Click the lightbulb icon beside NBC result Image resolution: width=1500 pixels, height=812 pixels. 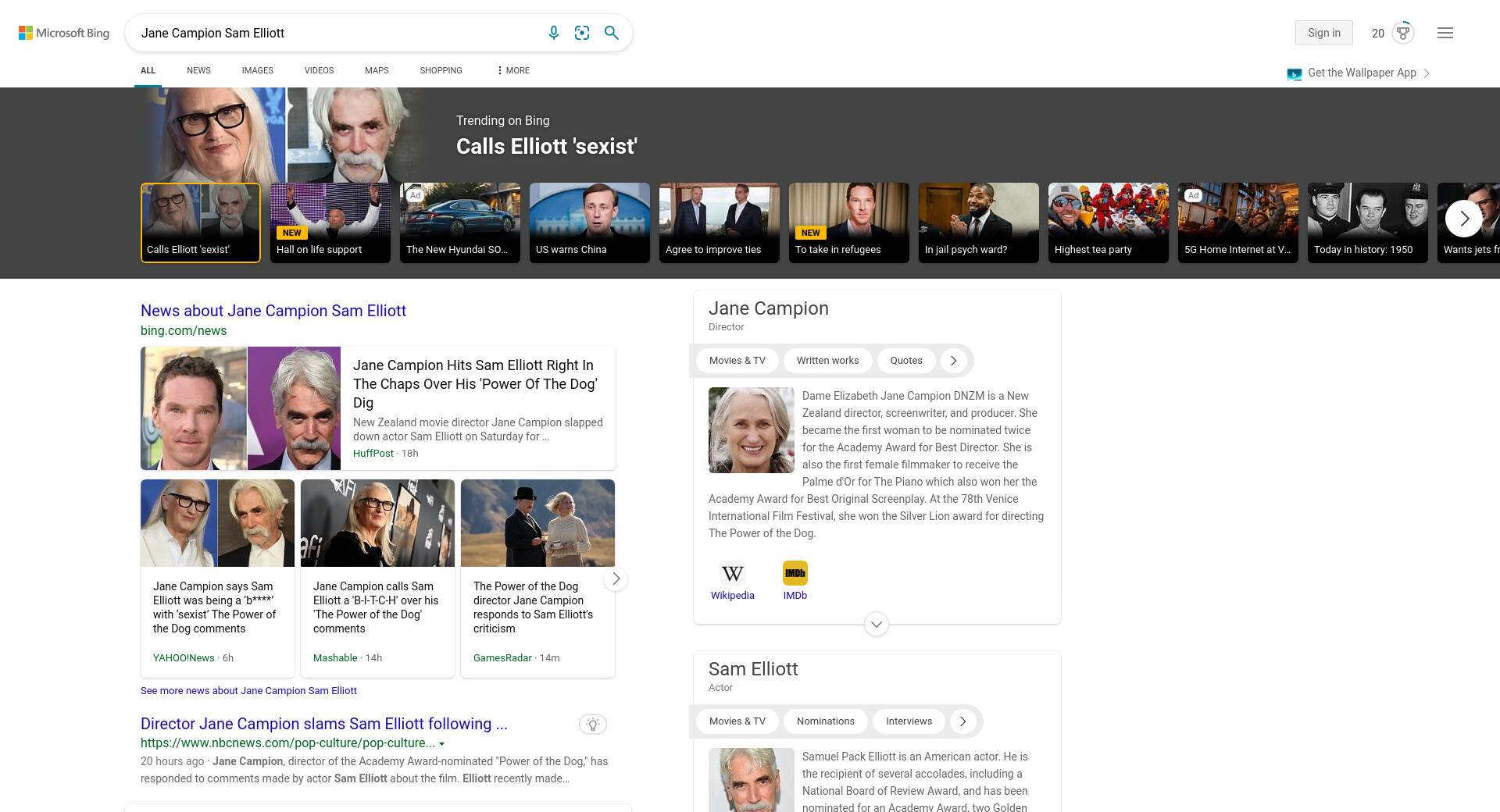pos(592,725)
